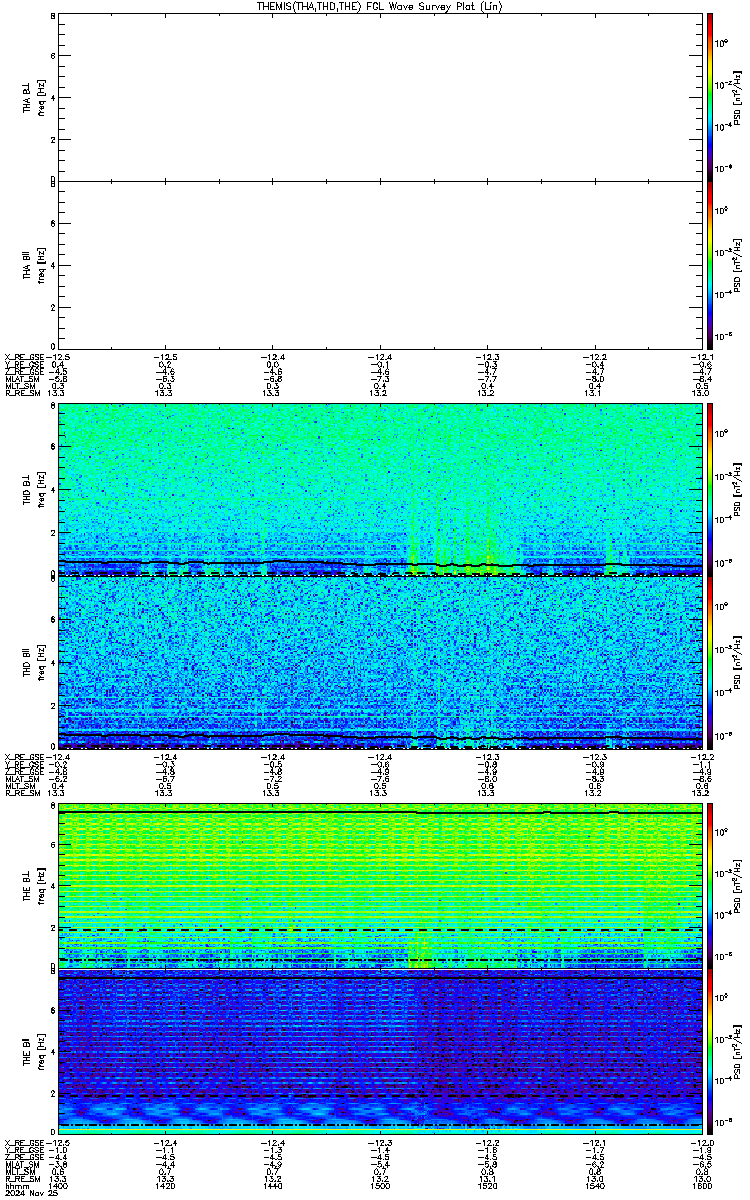Click the THA B-parallel freq axis label
Viewport: 750px width, 1200px height.
(x=41, y=265)
